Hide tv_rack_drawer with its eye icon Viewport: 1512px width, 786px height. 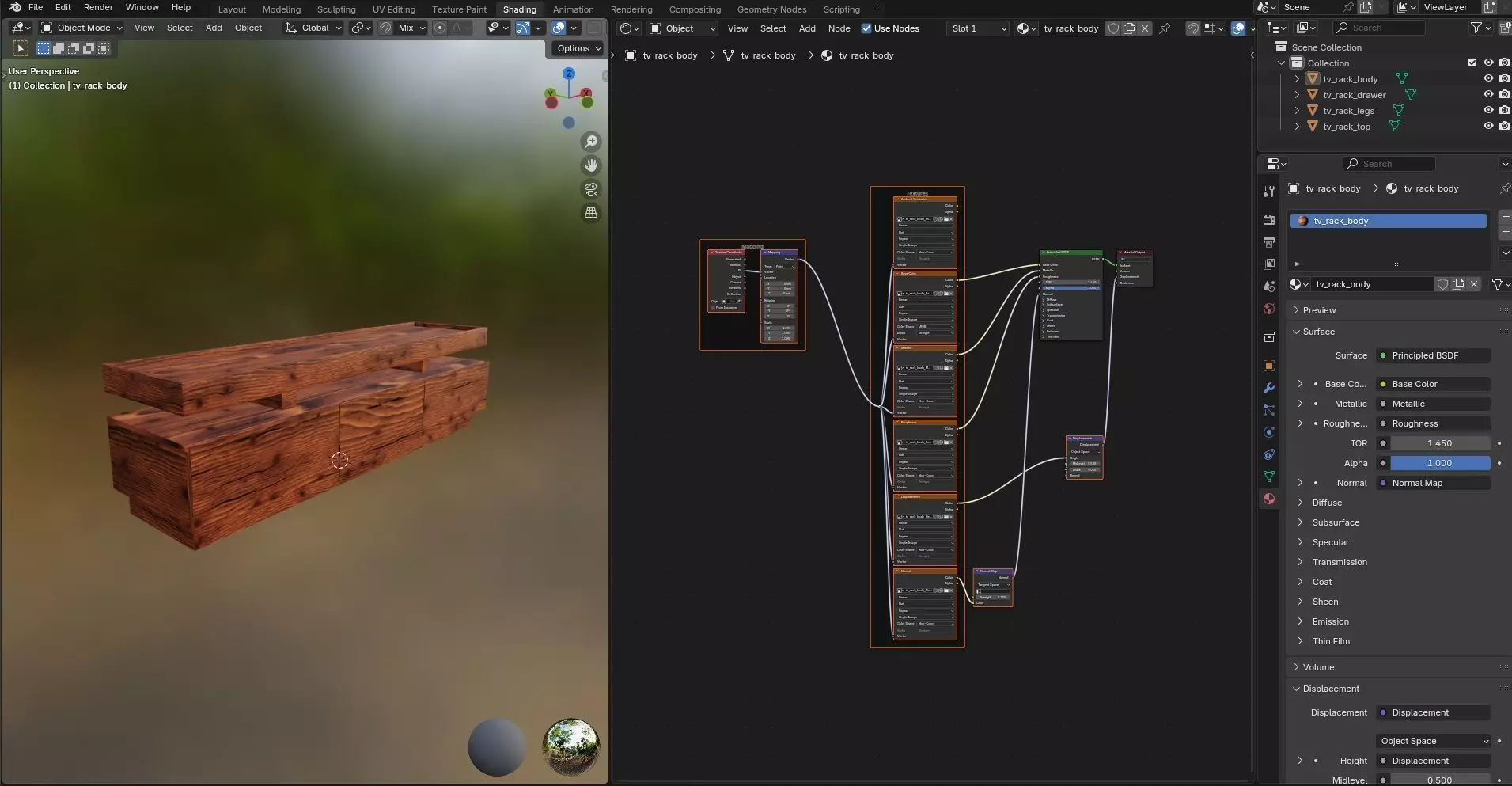pos(1487,95)
